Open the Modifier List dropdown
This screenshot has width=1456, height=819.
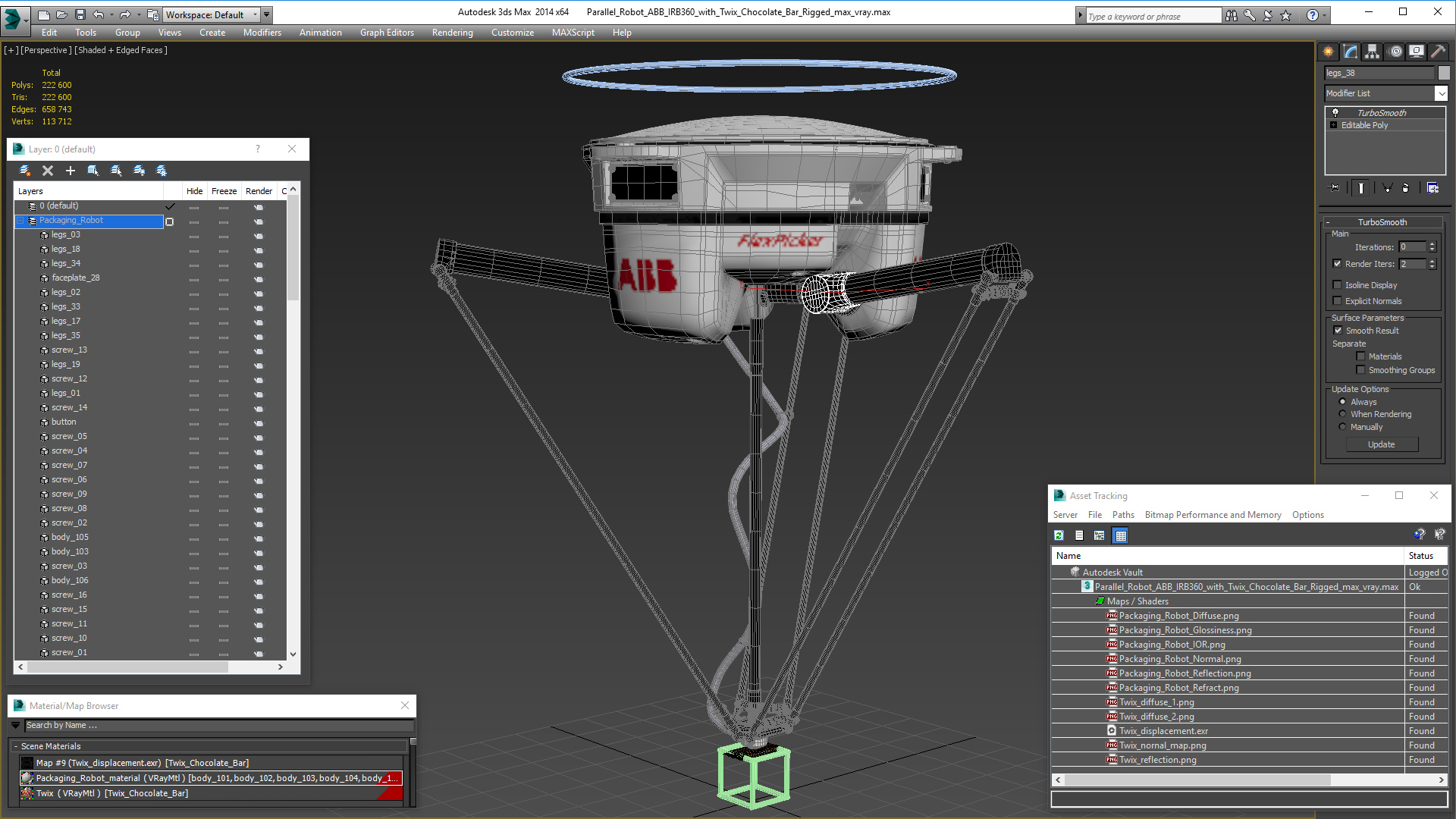pyautogui.click(x=1441, y=93)
